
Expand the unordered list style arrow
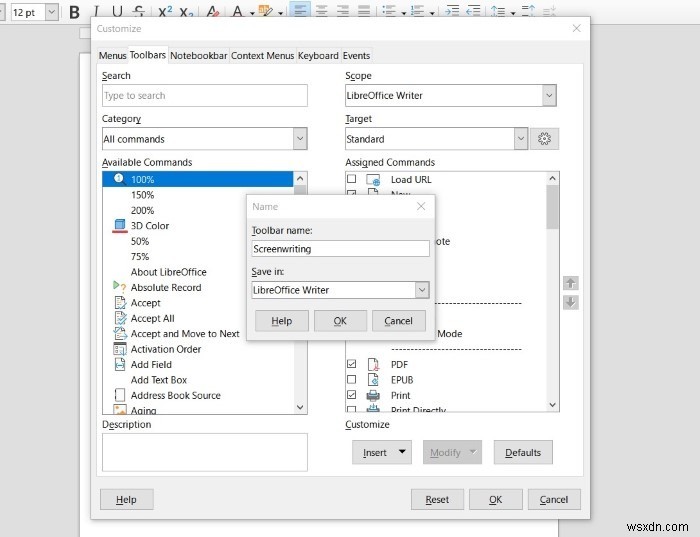pyautogui.click(x=404, y=13)
